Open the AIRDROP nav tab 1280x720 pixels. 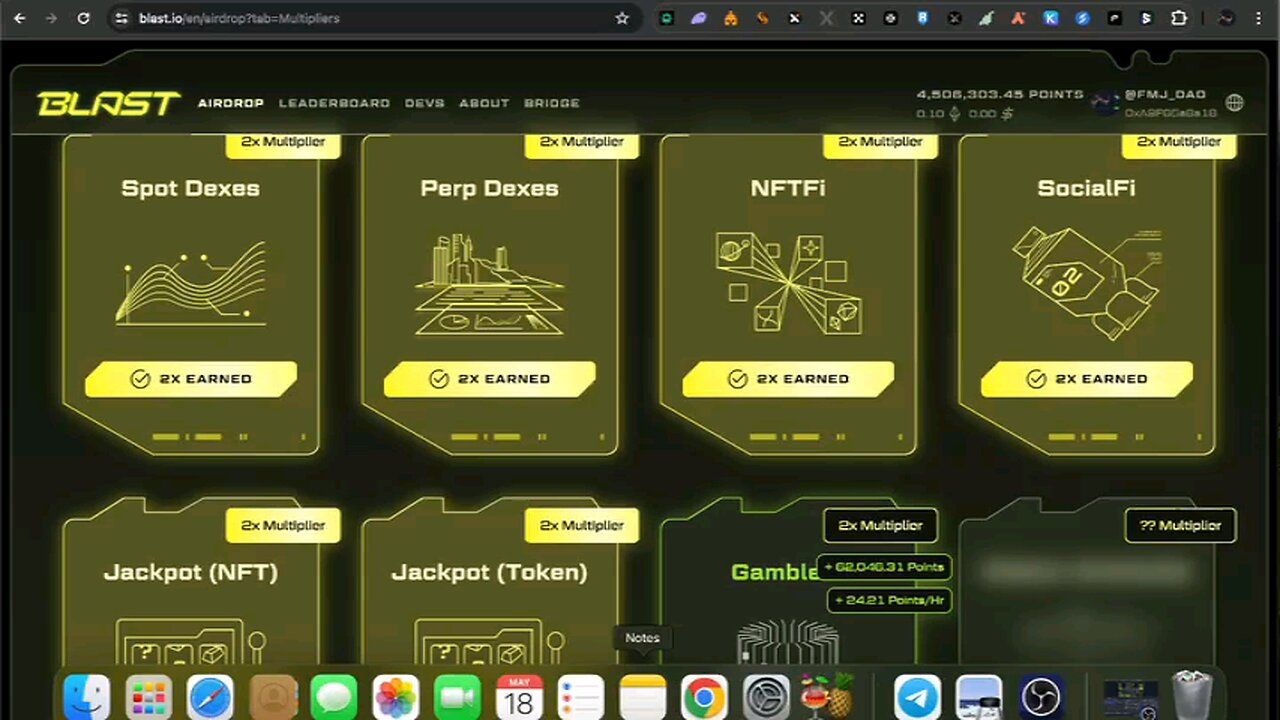coord(231,103)
